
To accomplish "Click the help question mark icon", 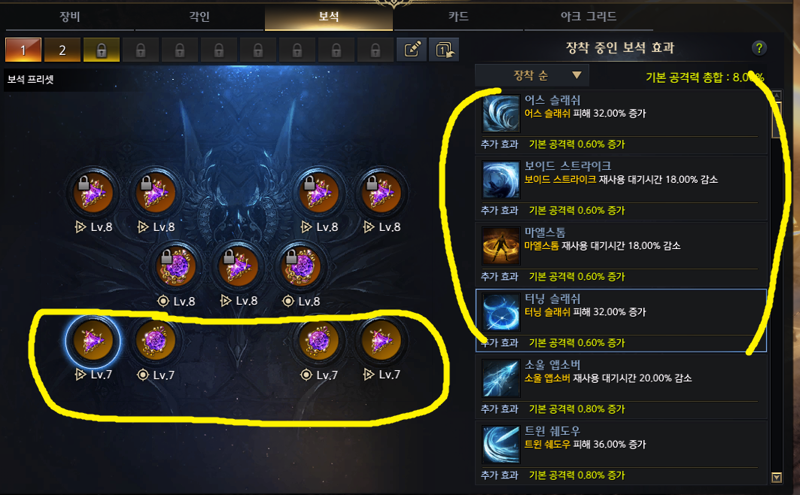I will [759, 48].
